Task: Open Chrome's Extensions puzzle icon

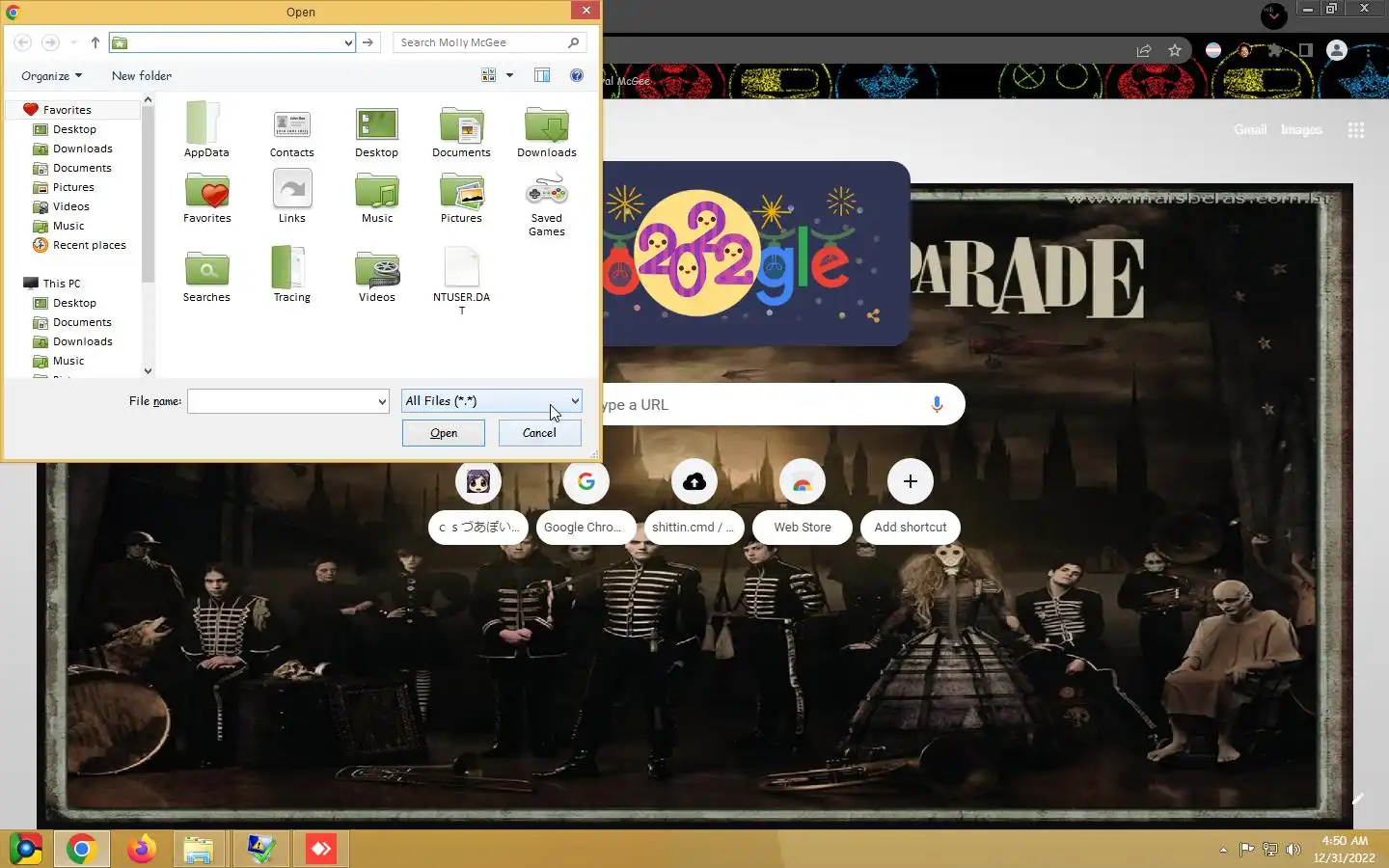Action: click(1275, 50)
